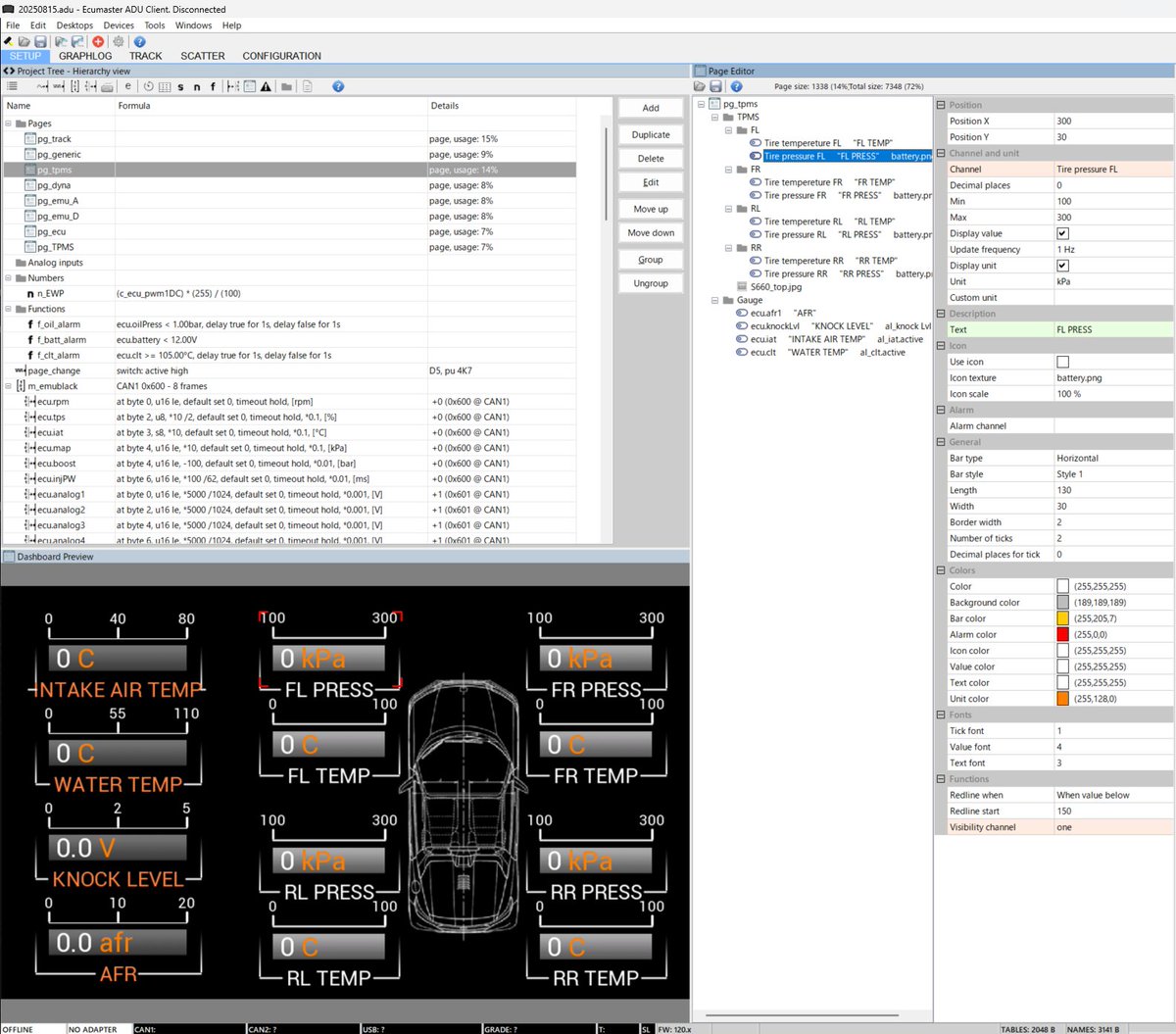Viewport: 1176px width, 1034px height.
Task: Toggle the Display unit checkbox
Action: click(1062, 266)
